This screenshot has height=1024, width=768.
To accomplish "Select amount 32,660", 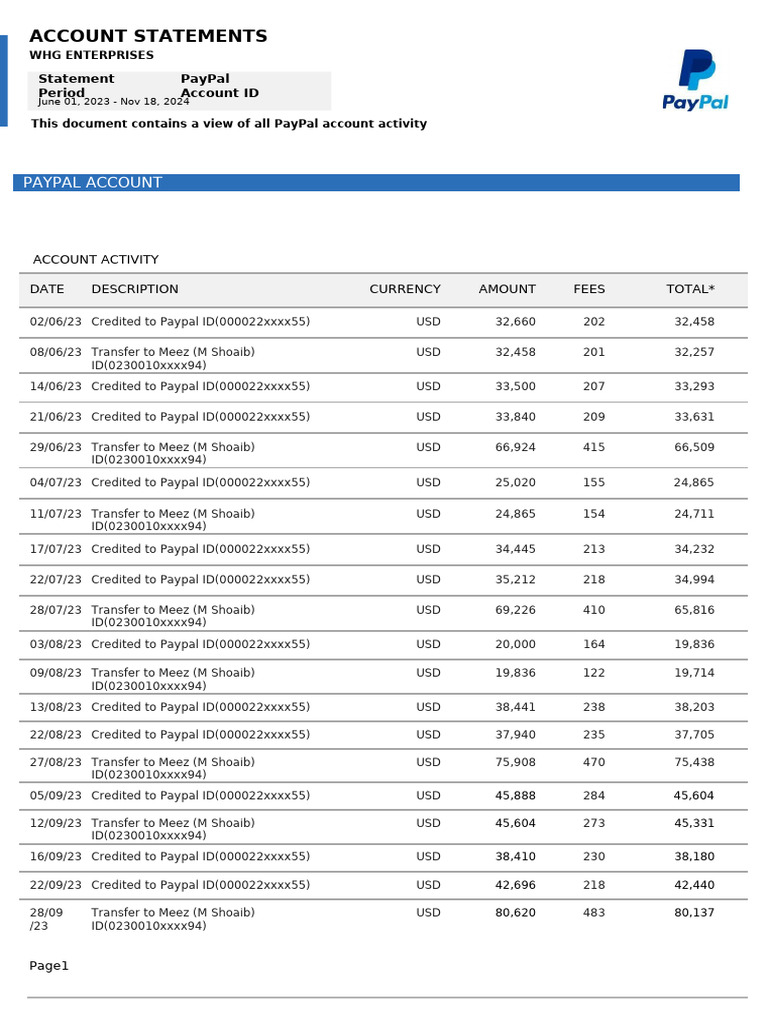I will pyautogui.click(x=515, y=321).
